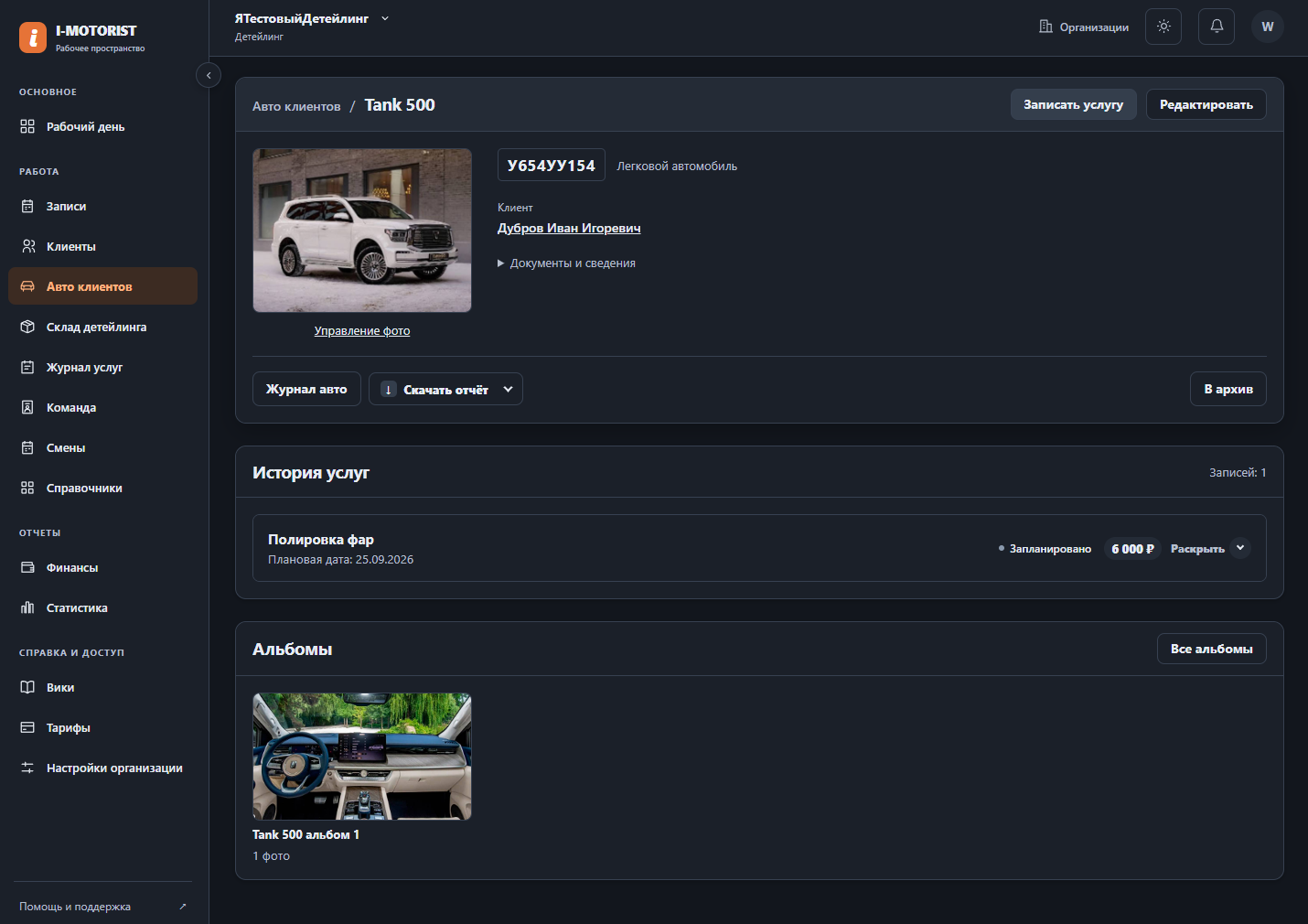The image size is (1308, 924).
Task: Collapse the sidebar with the arrow button
Action: pos(209,75)
